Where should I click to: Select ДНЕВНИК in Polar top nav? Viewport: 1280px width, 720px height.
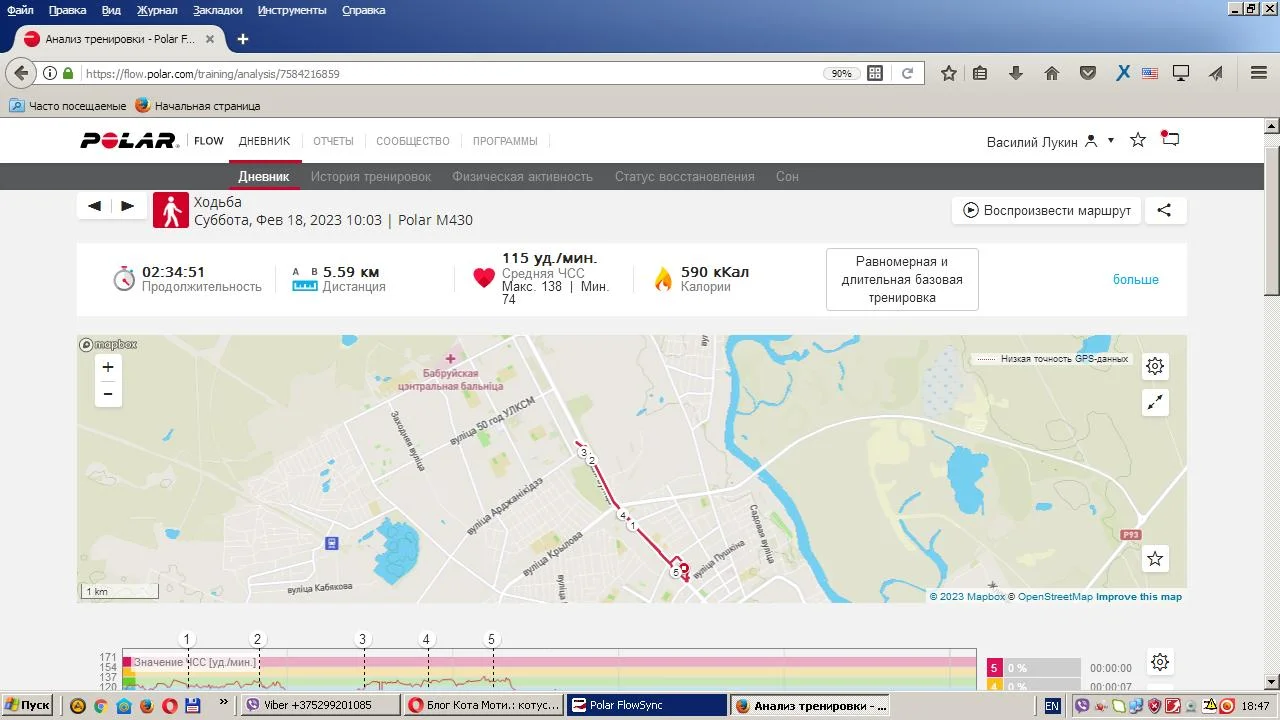click(264, 141)
